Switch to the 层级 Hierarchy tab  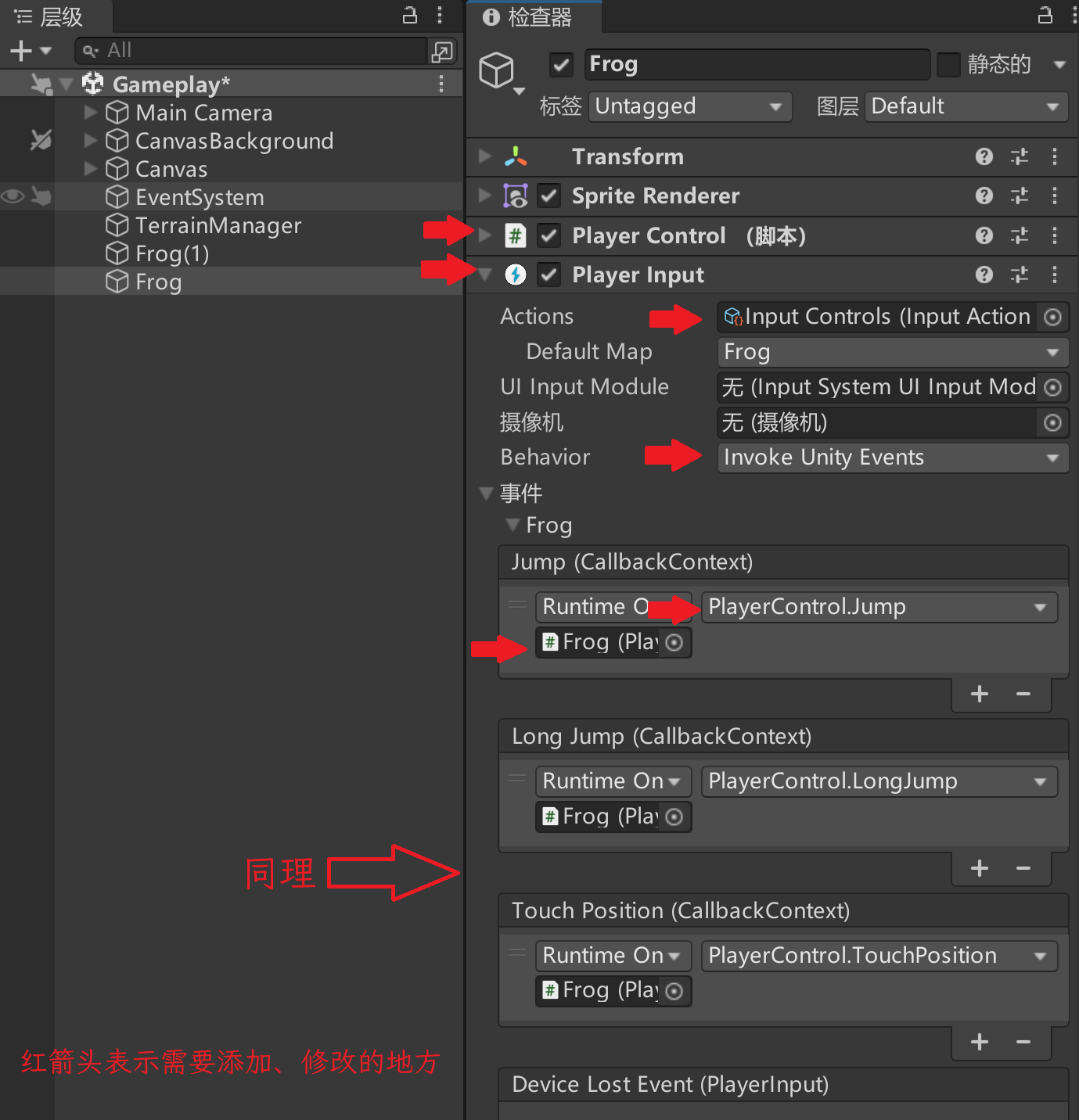(49, 16)
